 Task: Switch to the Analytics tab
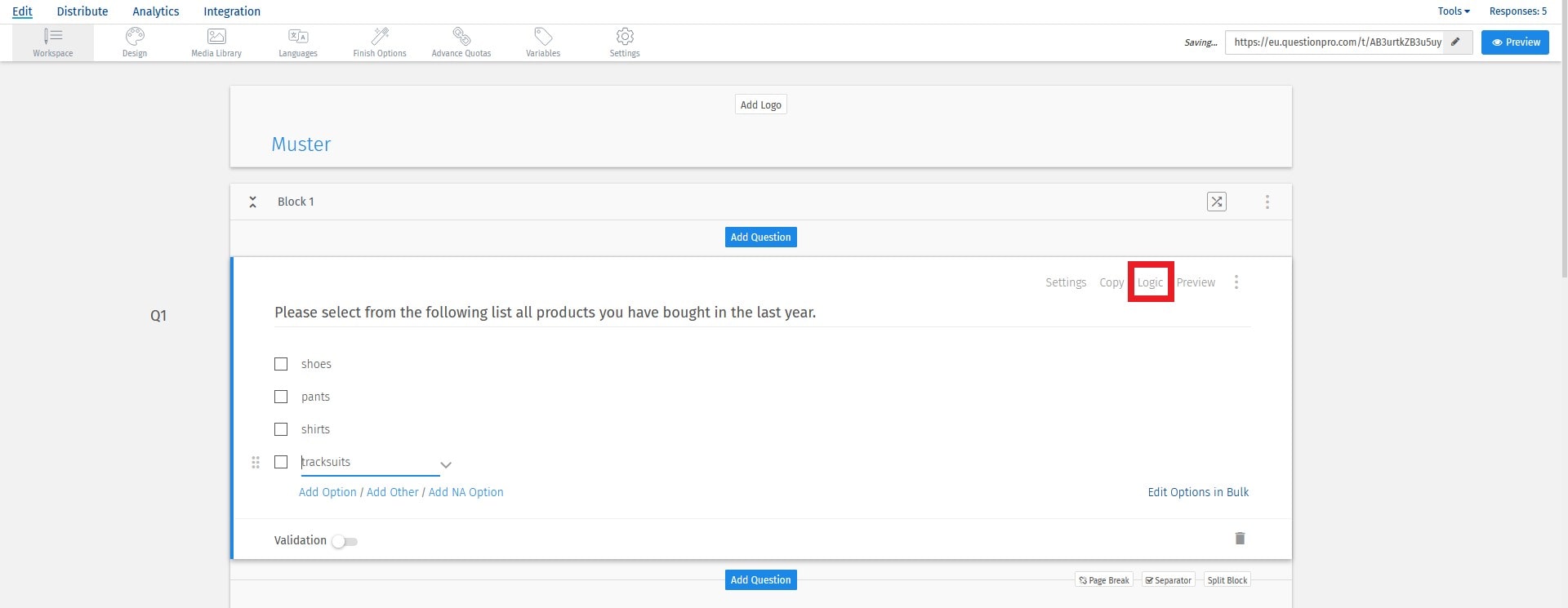[156, 11]
